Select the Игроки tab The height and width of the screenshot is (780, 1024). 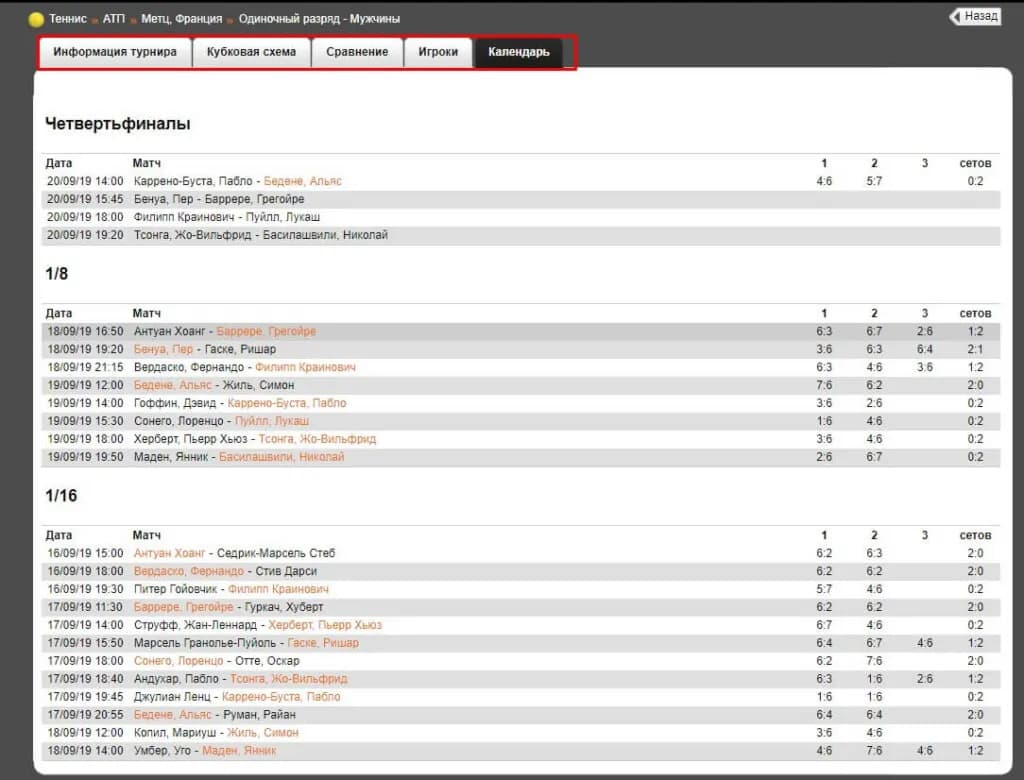(438, 52)
